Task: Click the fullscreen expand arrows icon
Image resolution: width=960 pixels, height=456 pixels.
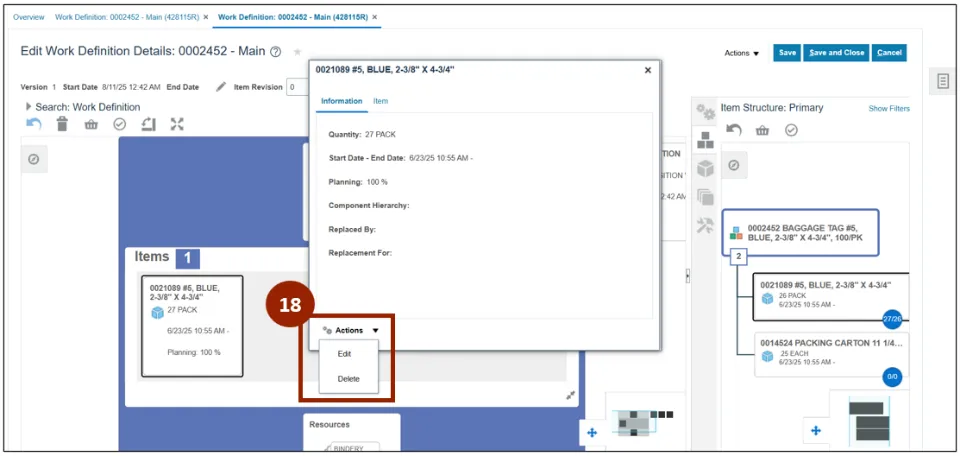Action: pos(177,124)
